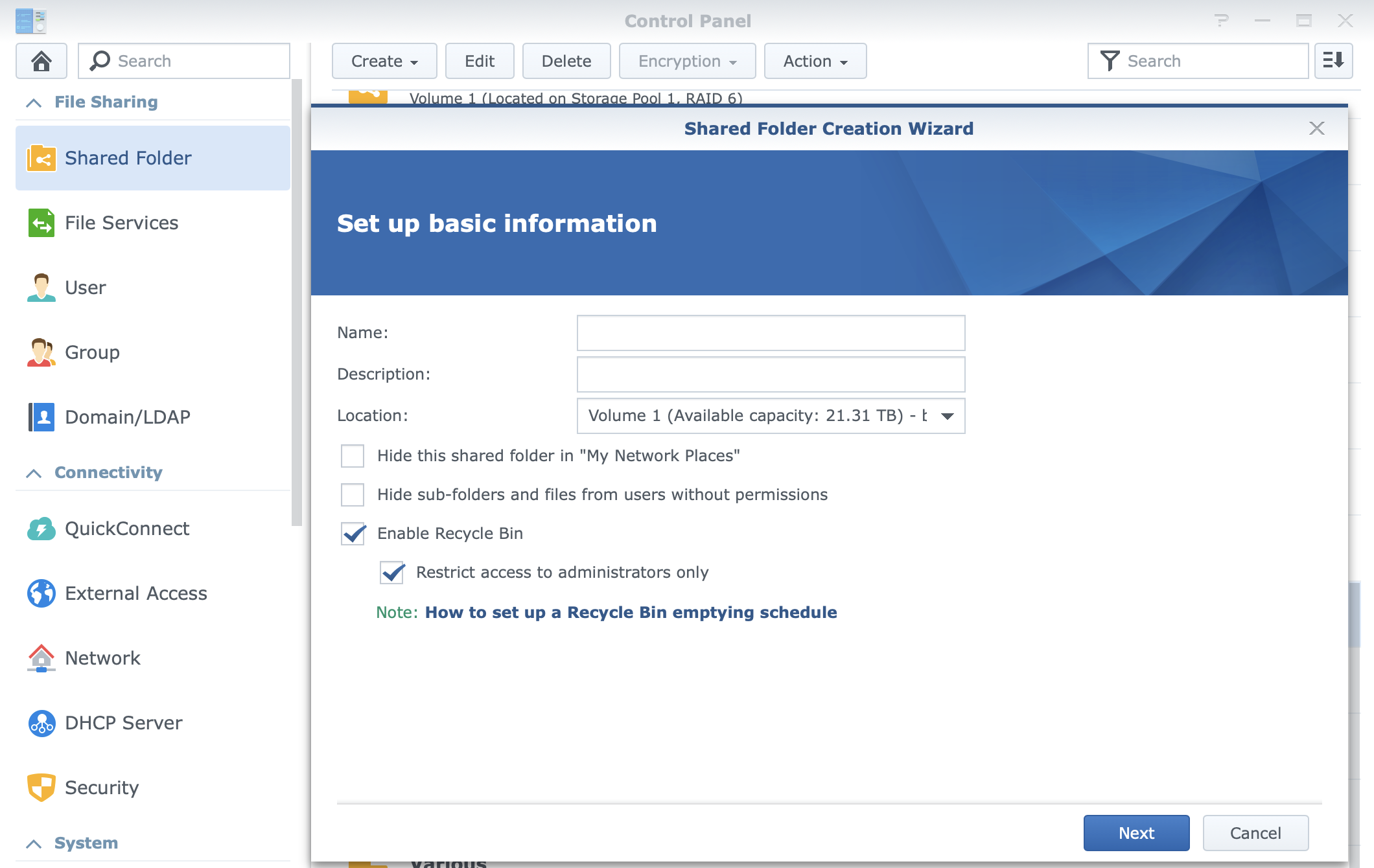Click the filter funnel icon

(x=1110, y=61)
